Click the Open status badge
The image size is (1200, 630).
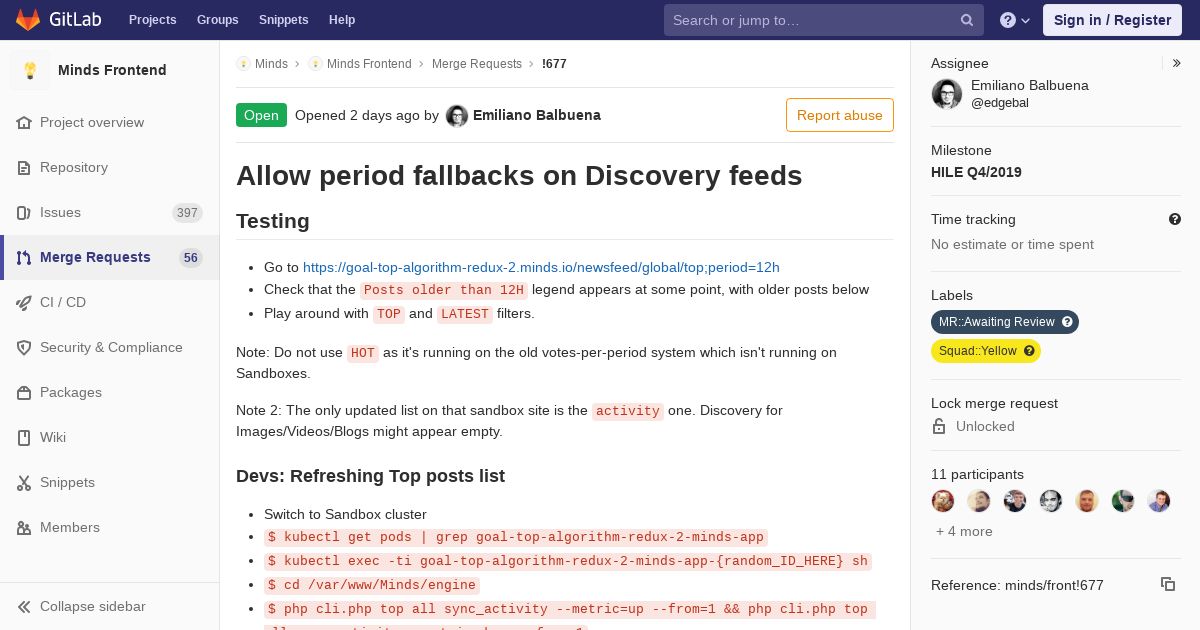[x=261, y=115]
